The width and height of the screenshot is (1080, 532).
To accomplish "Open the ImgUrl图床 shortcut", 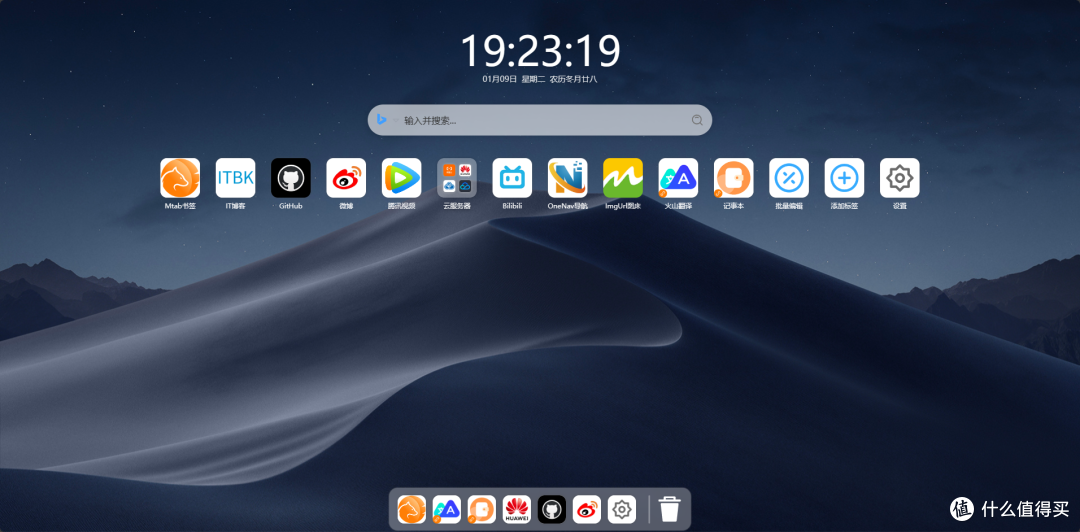I will pos(623,178).
